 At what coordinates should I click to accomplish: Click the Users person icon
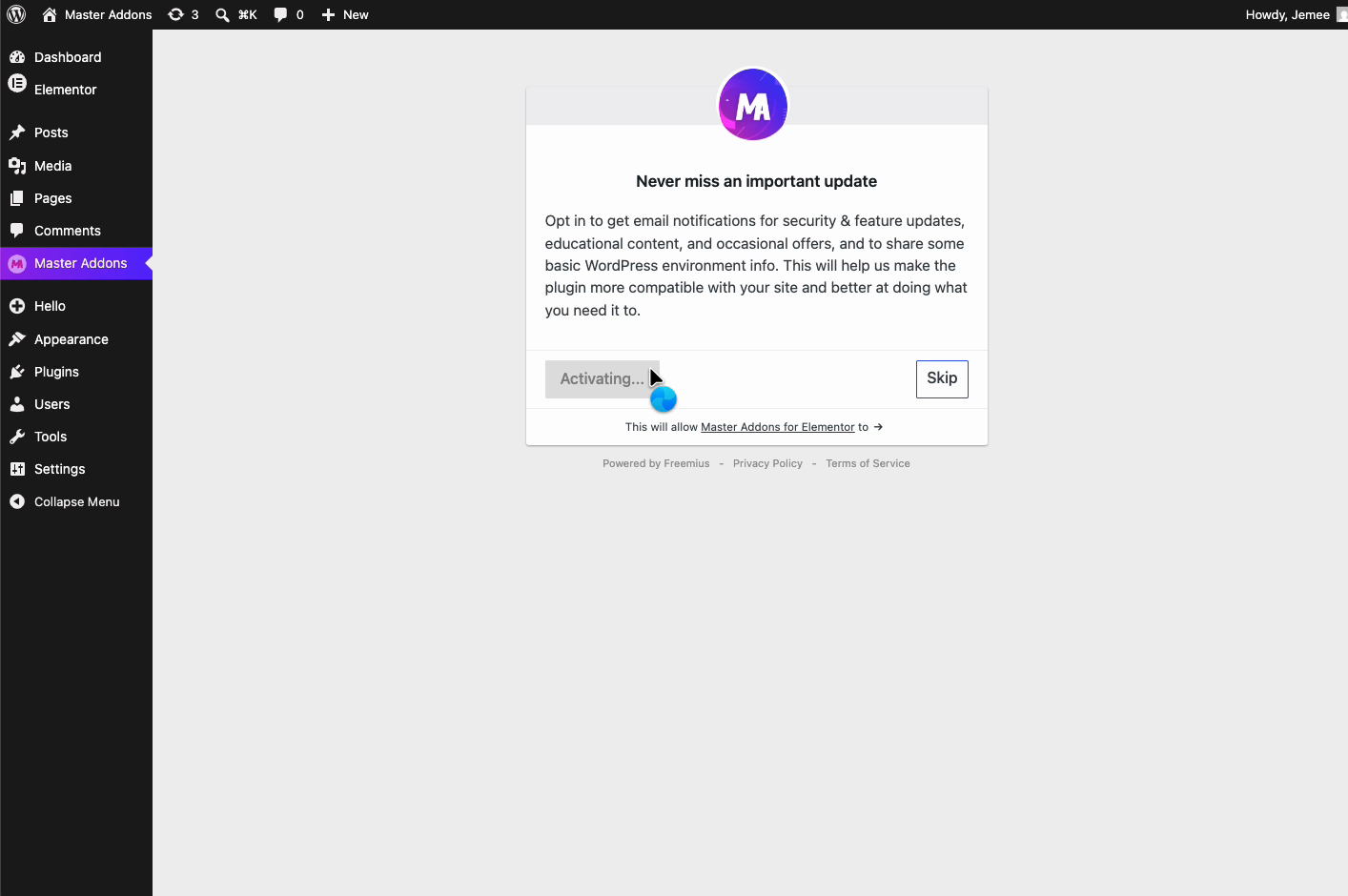coord(17,404)
